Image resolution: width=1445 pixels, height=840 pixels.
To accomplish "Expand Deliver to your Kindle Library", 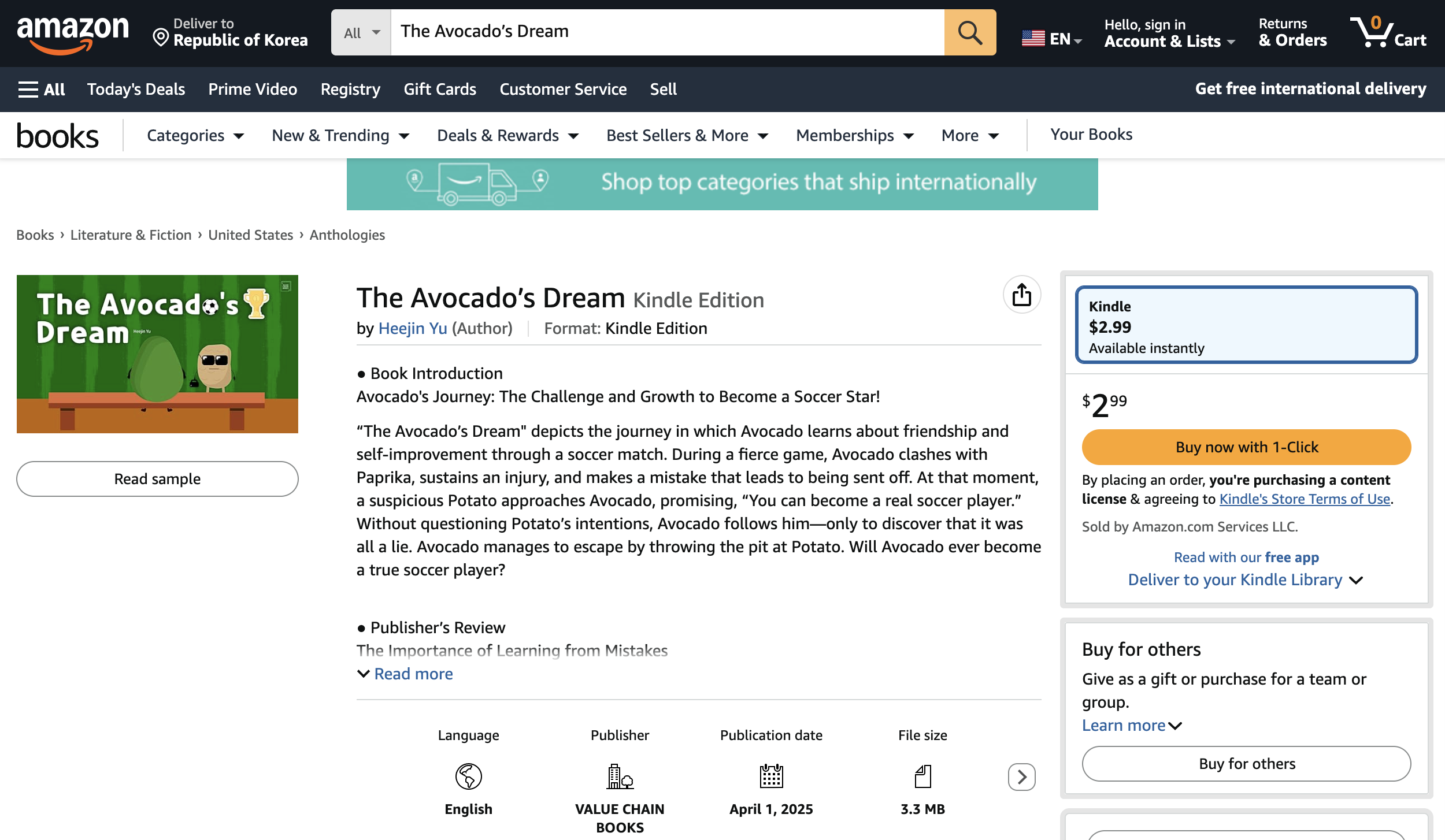I will point(1246,579).
